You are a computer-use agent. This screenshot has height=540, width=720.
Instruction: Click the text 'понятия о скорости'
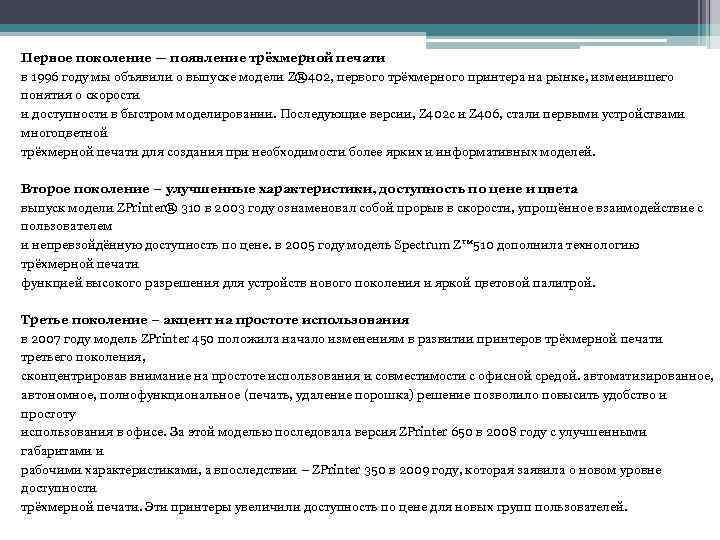tap(80, 96)
